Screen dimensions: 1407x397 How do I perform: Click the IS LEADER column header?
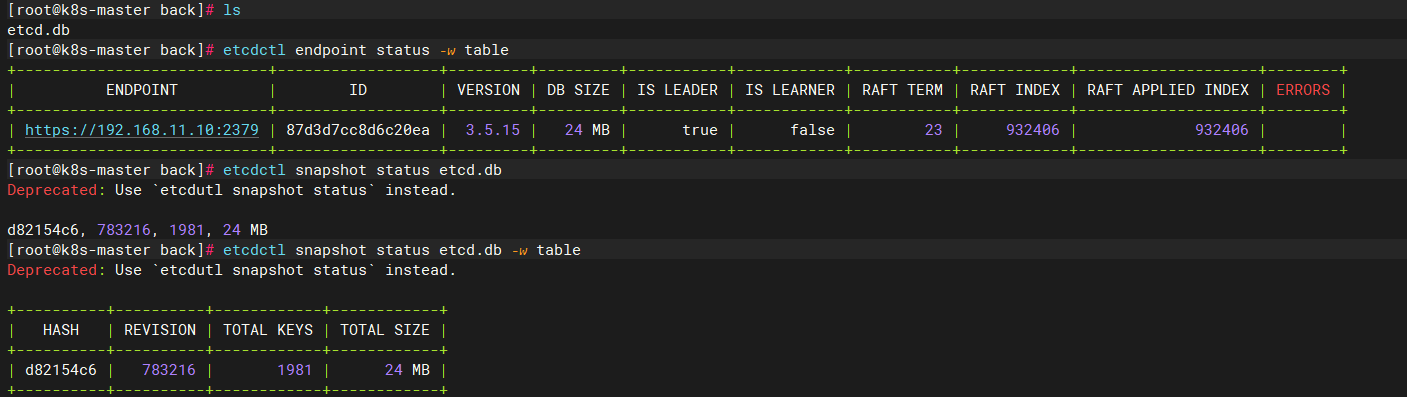click(x=677, y=90)
